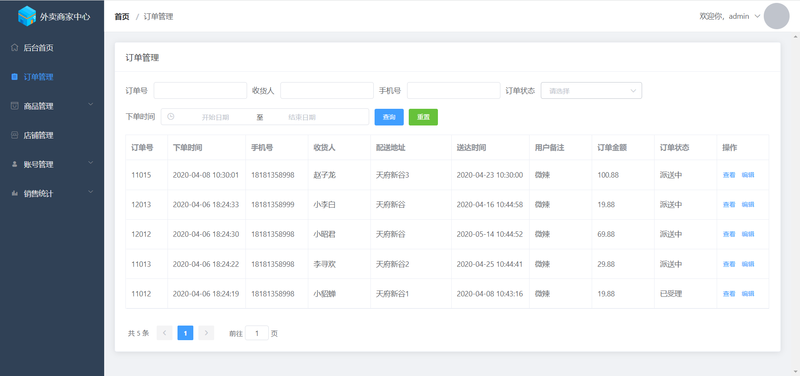The width and height of the screenshot is (800, 376).
Task: Click recipient cell 小貂蝉
Action: tap(324, 294)
